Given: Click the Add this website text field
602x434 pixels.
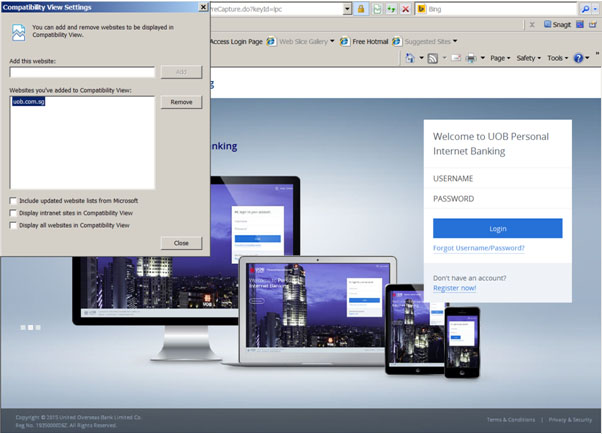Looking at the screenshot, I should click(x=82, y=72).
